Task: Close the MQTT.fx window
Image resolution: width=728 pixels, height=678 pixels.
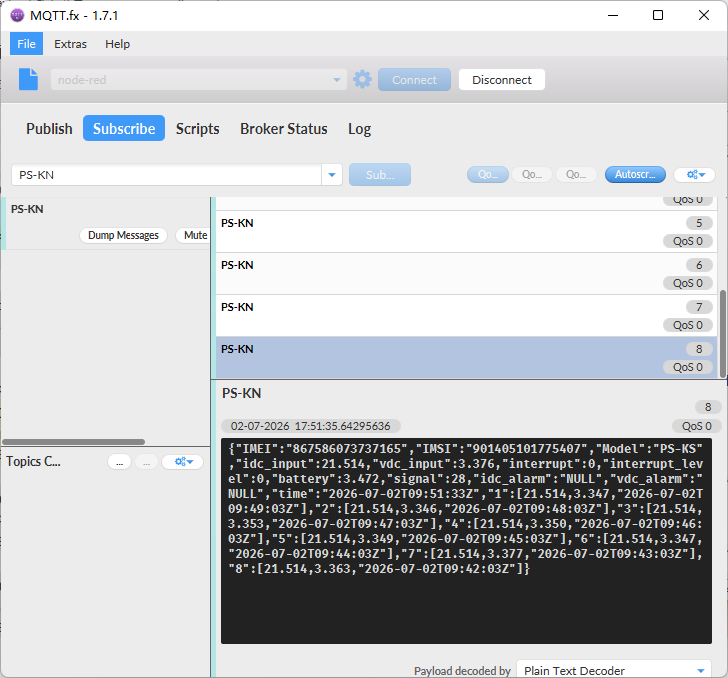Action: (x=703, y=15)
